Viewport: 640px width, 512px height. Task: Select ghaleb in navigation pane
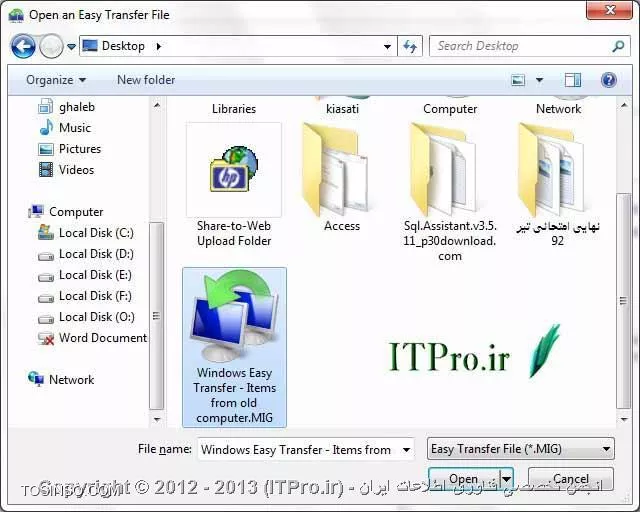(77, 107)
